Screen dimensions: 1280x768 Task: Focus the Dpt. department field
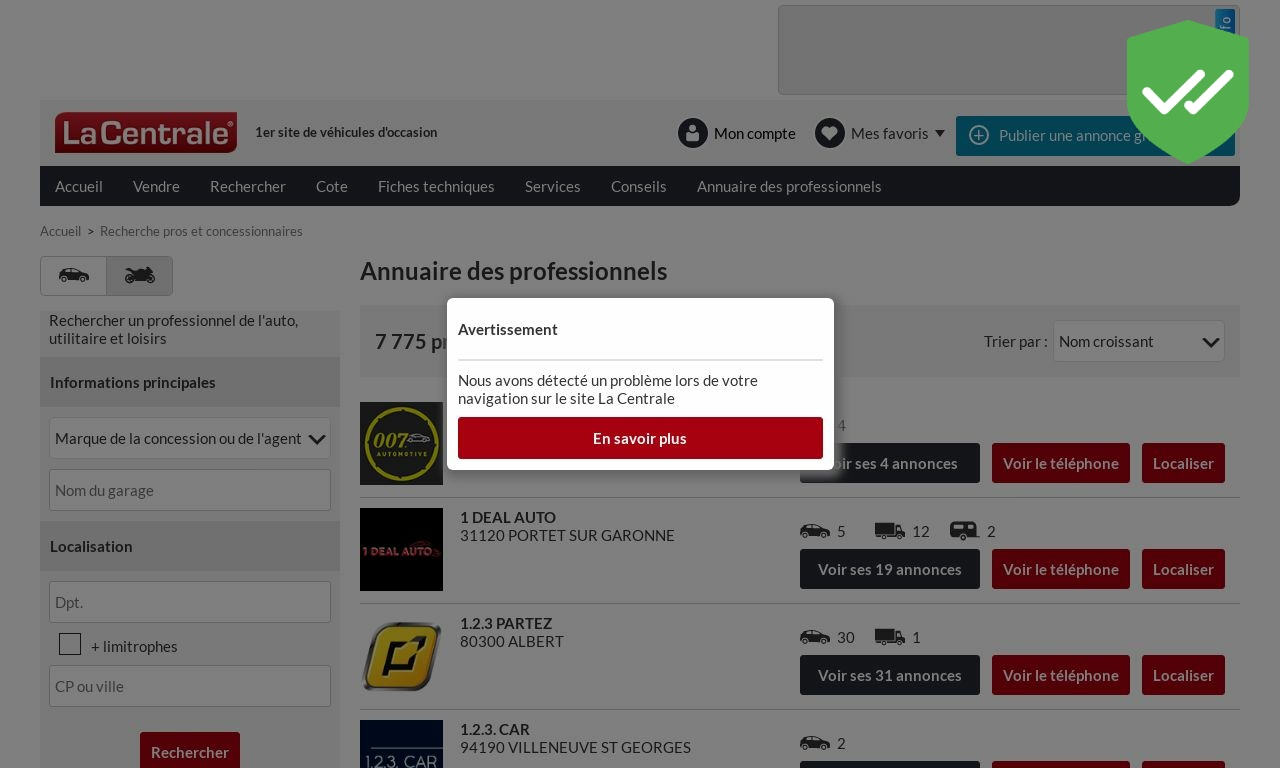pos(190,602)
